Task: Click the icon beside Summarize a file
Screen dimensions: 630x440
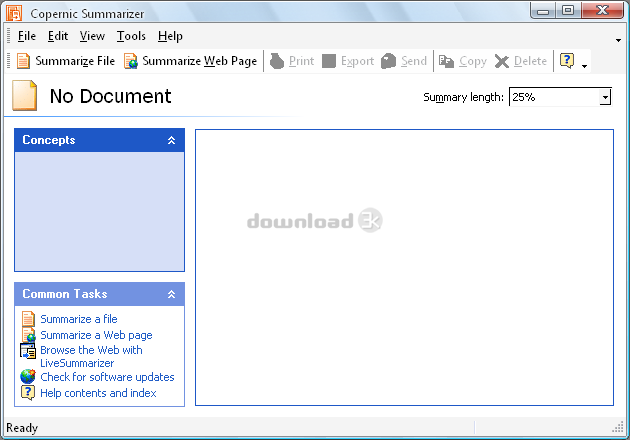Action: (x=28, y=319)
